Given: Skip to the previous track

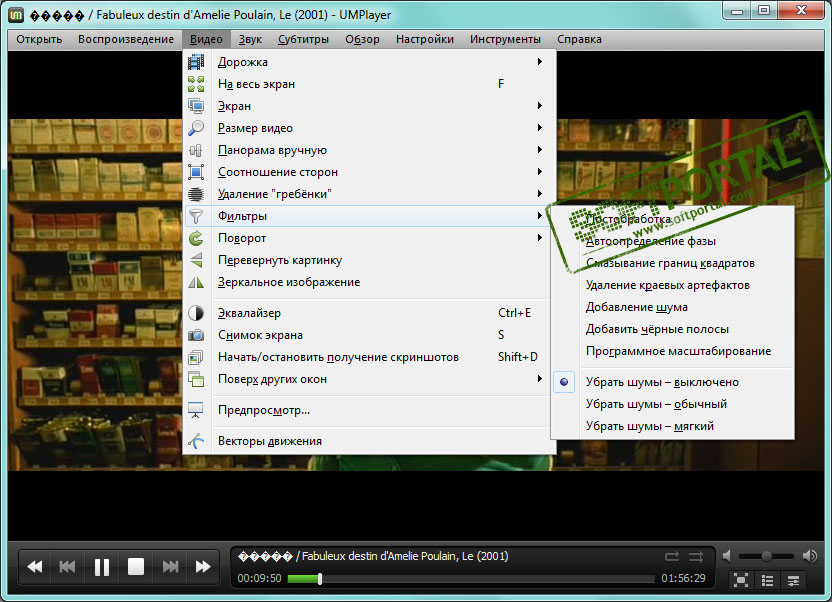Looking at the screenshot, I should pyautogui.click(x=67, y=567).
